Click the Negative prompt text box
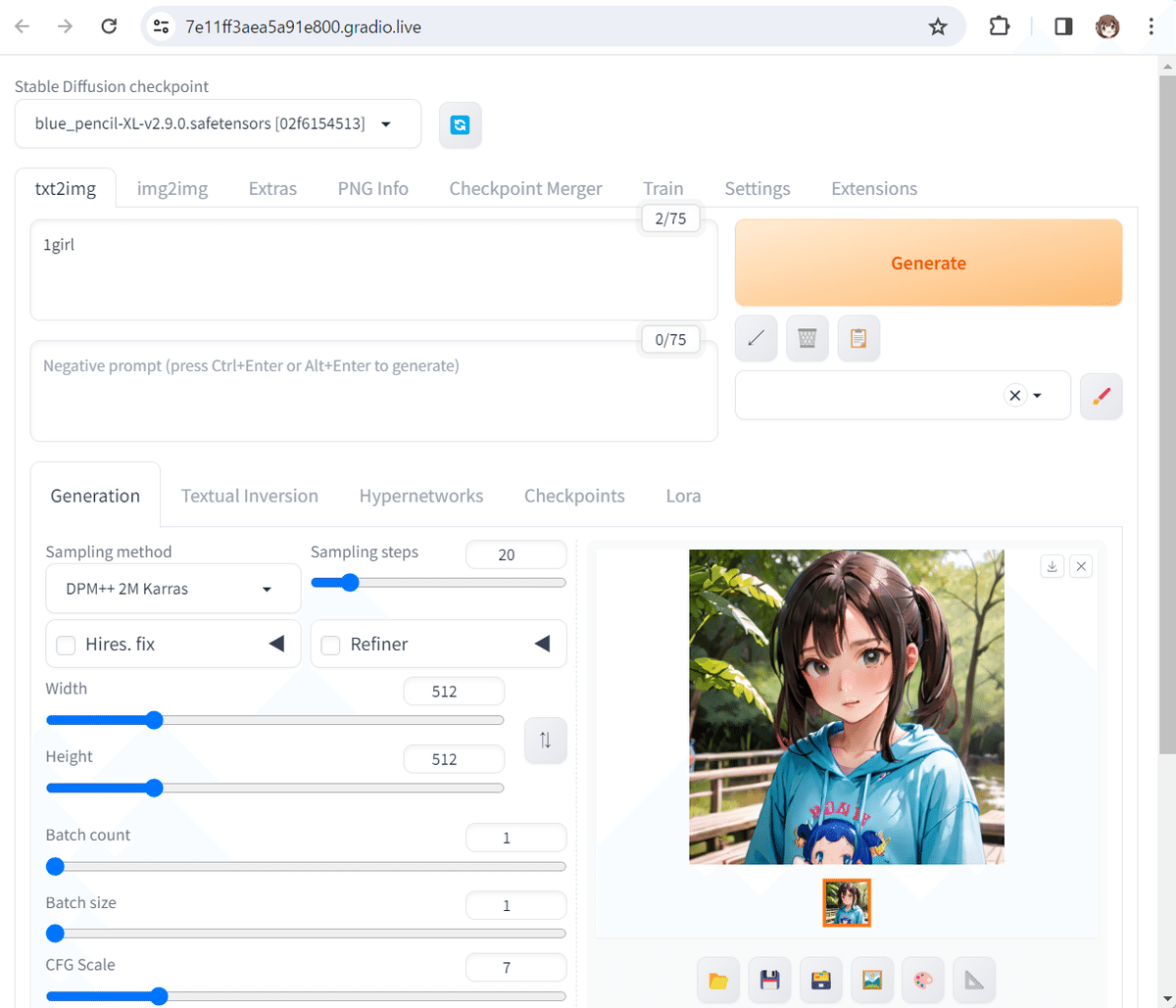Viewport: 1176px width, 1008px height. (374, 391)
